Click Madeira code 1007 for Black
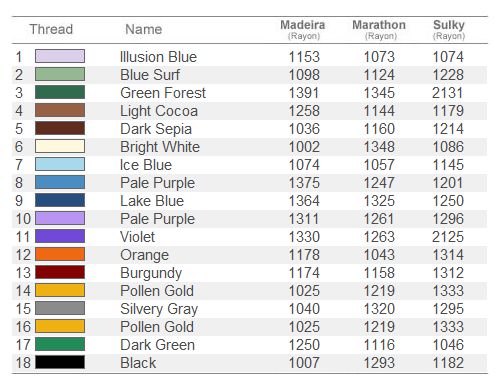This screenshot has width=500, height=384. pyautogui.click(x=304, y=363)
